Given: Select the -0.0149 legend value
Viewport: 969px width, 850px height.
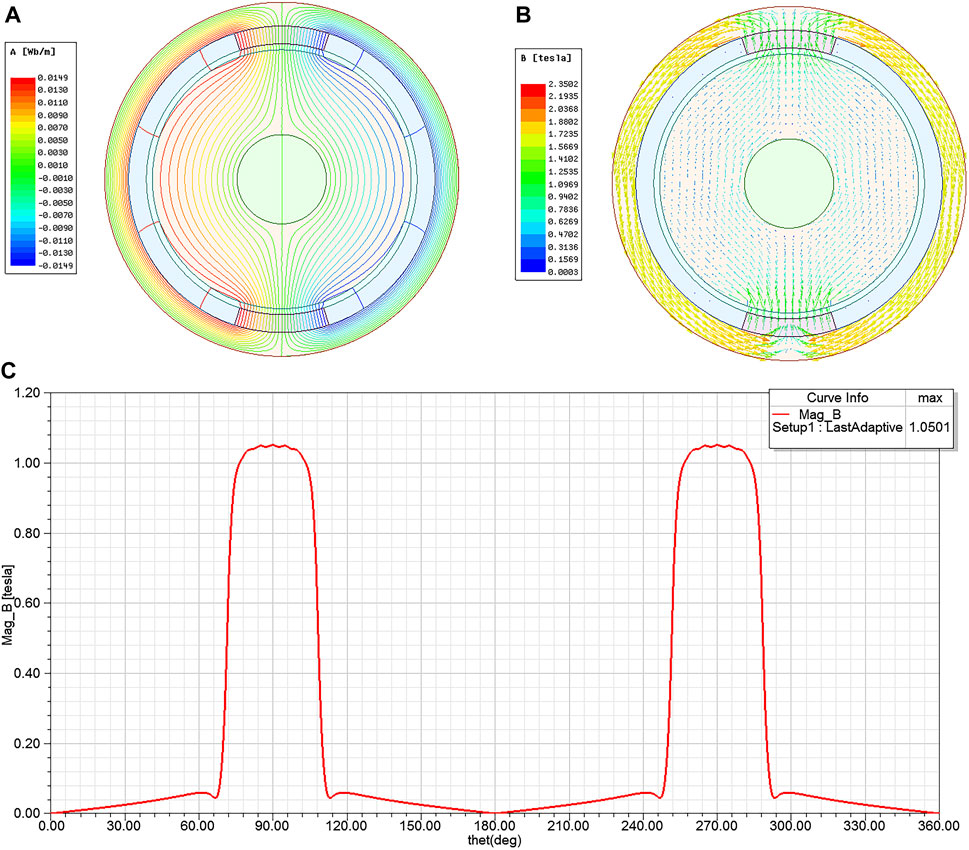Looking at the screenshot, I should [x=55, y=266].
